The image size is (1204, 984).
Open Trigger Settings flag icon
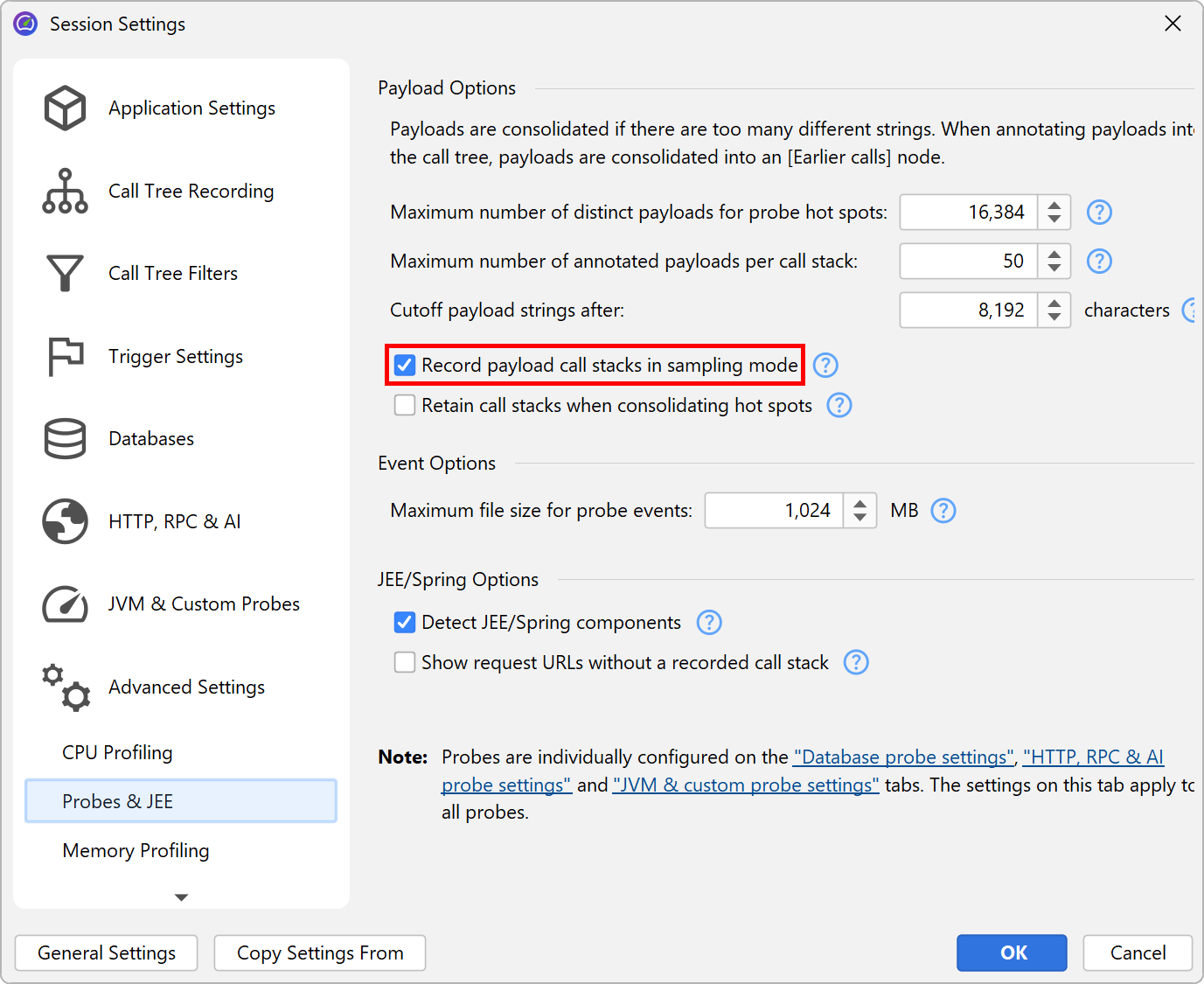(65, 356)
